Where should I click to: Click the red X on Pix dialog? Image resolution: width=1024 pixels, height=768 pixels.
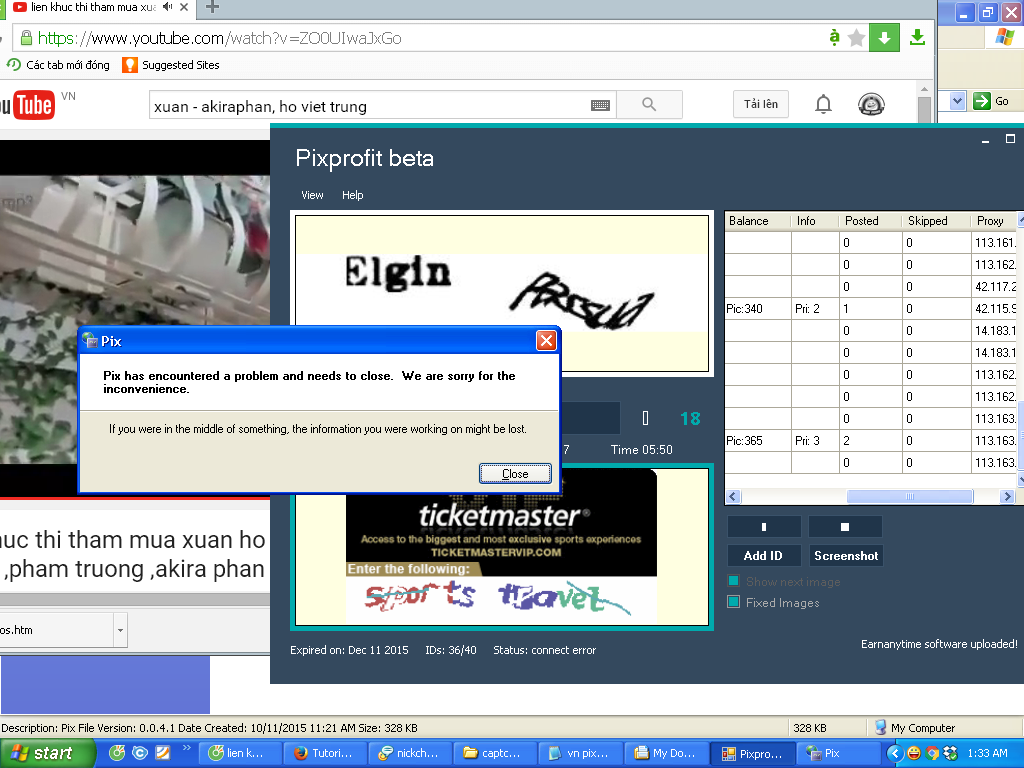pyautogui.click(x=546, y=340)
